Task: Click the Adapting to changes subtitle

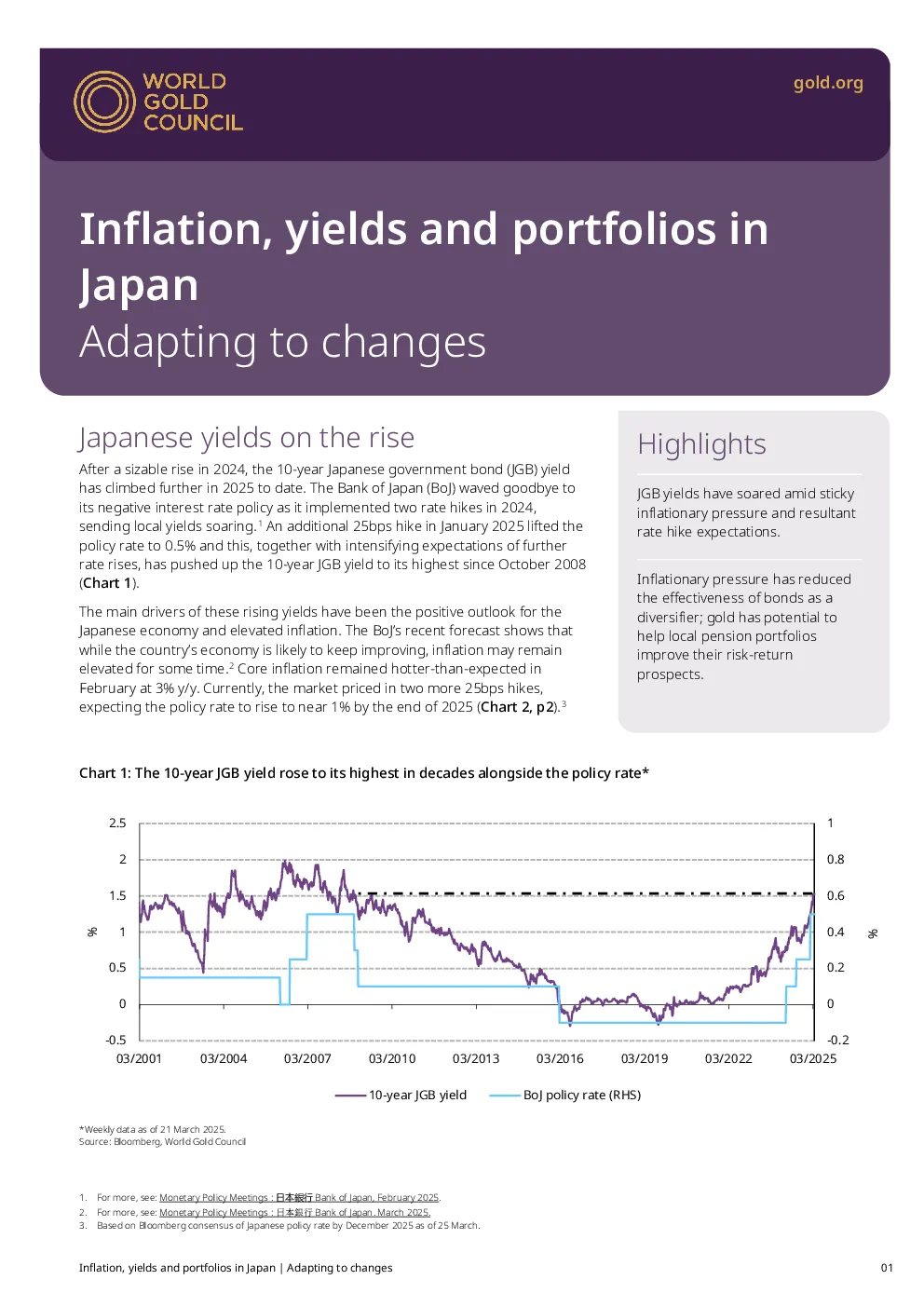Action: [282, 342]
